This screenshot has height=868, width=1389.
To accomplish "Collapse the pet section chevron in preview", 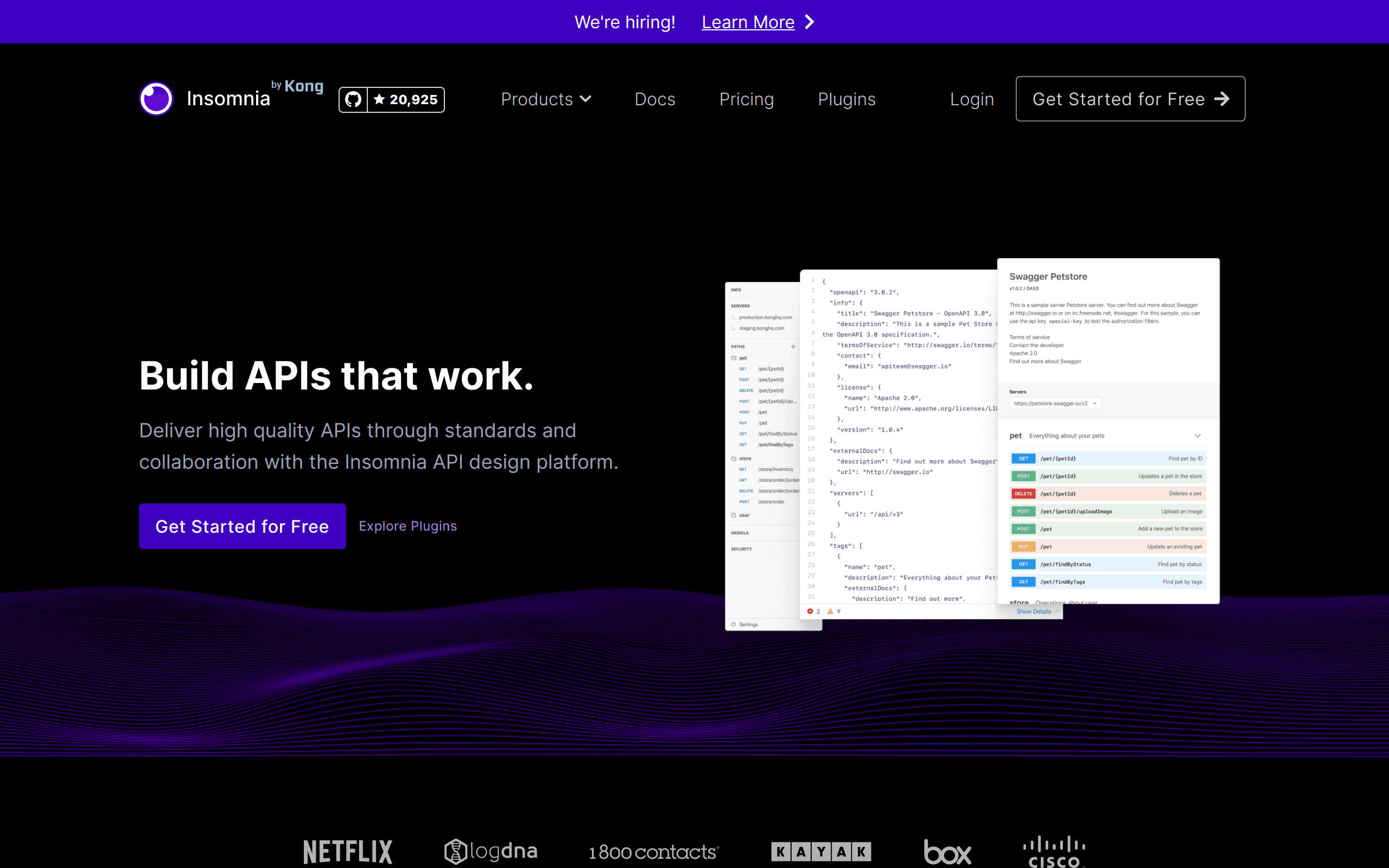I will tap(1197, 436).
